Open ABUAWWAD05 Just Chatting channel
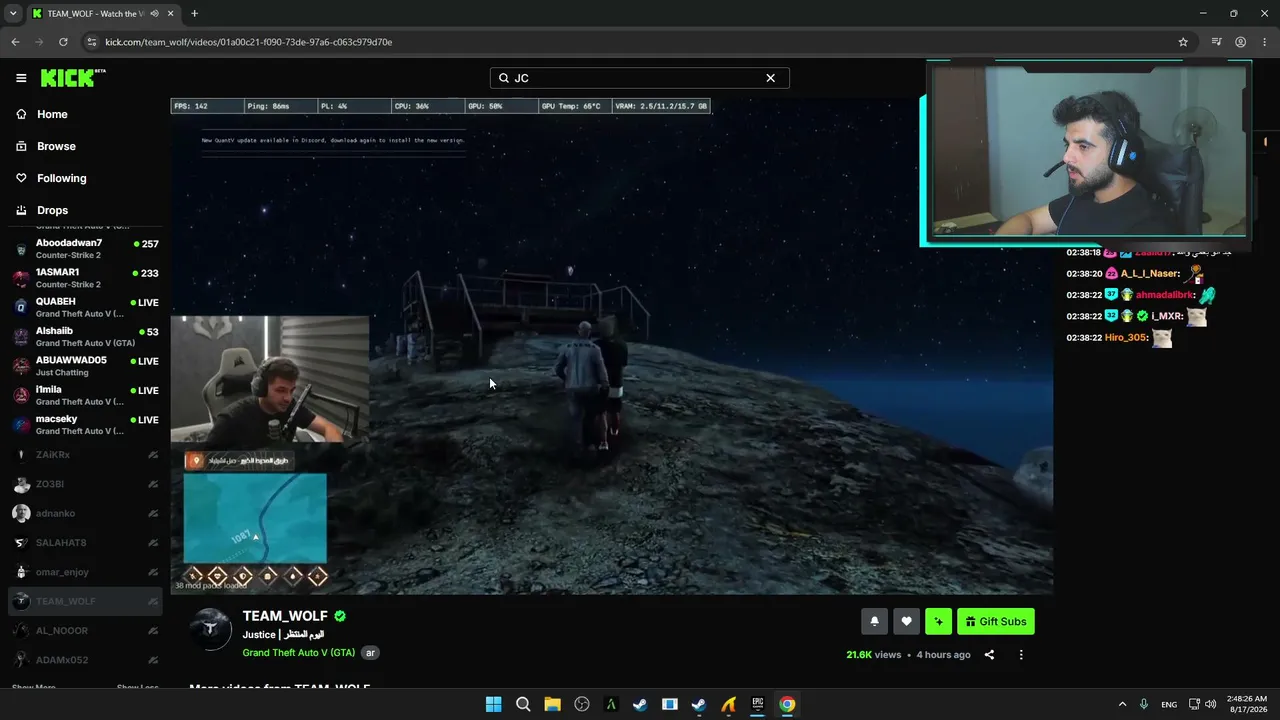1280x720 pixels. click(85, 366)
